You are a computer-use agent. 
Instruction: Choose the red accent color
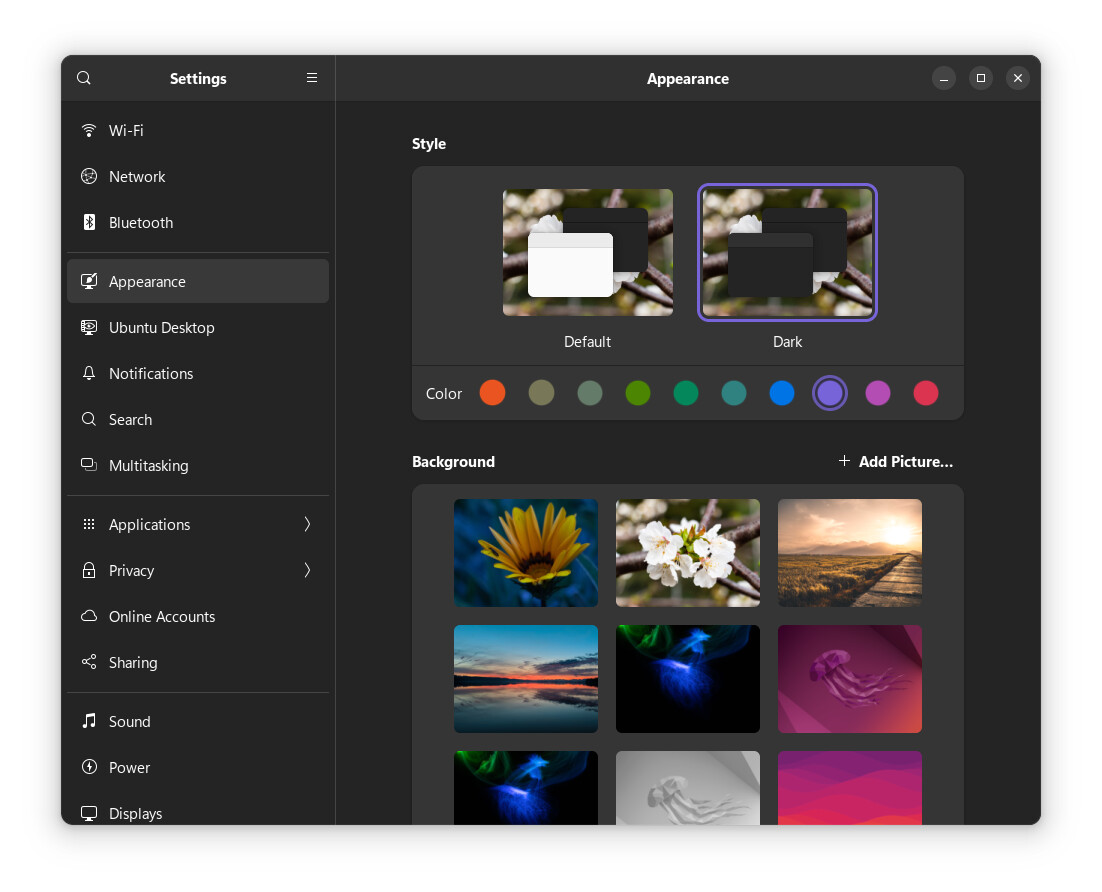click(926, 393)
